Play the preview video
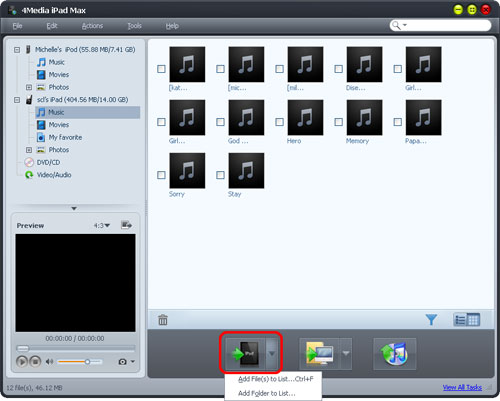This screenshot has height=401, width=500. pyautogui.click(x=22, y=361)
